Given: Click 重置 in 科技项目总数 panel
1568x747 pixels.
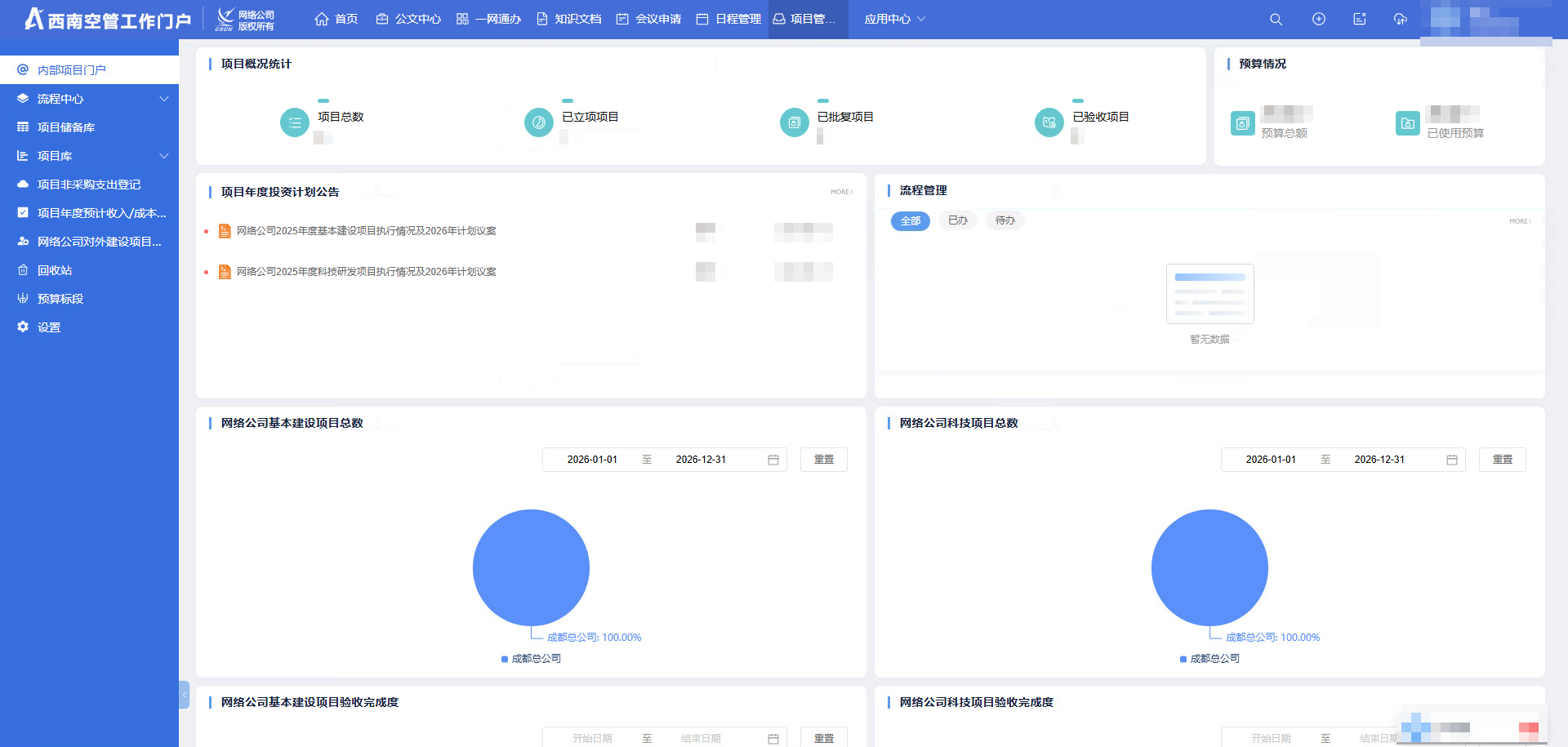Looking at the screenshot, I should 1503,460.
